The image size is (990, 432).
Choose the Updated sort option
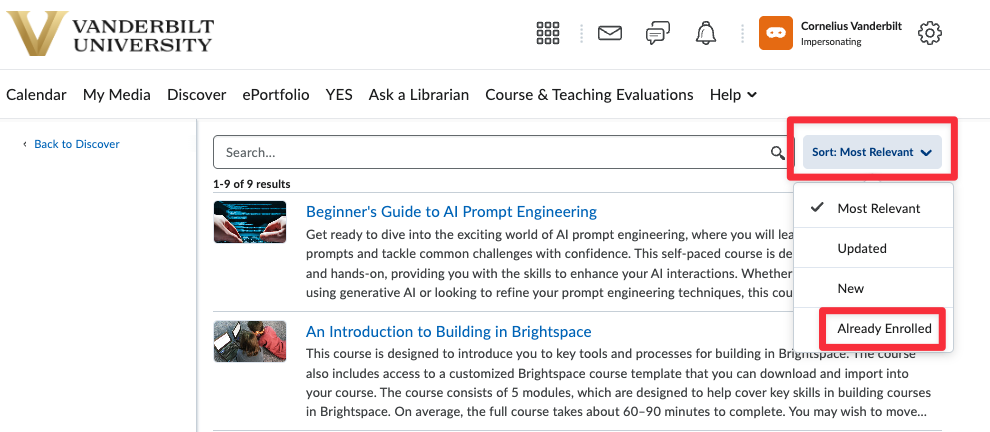point(862,248)
